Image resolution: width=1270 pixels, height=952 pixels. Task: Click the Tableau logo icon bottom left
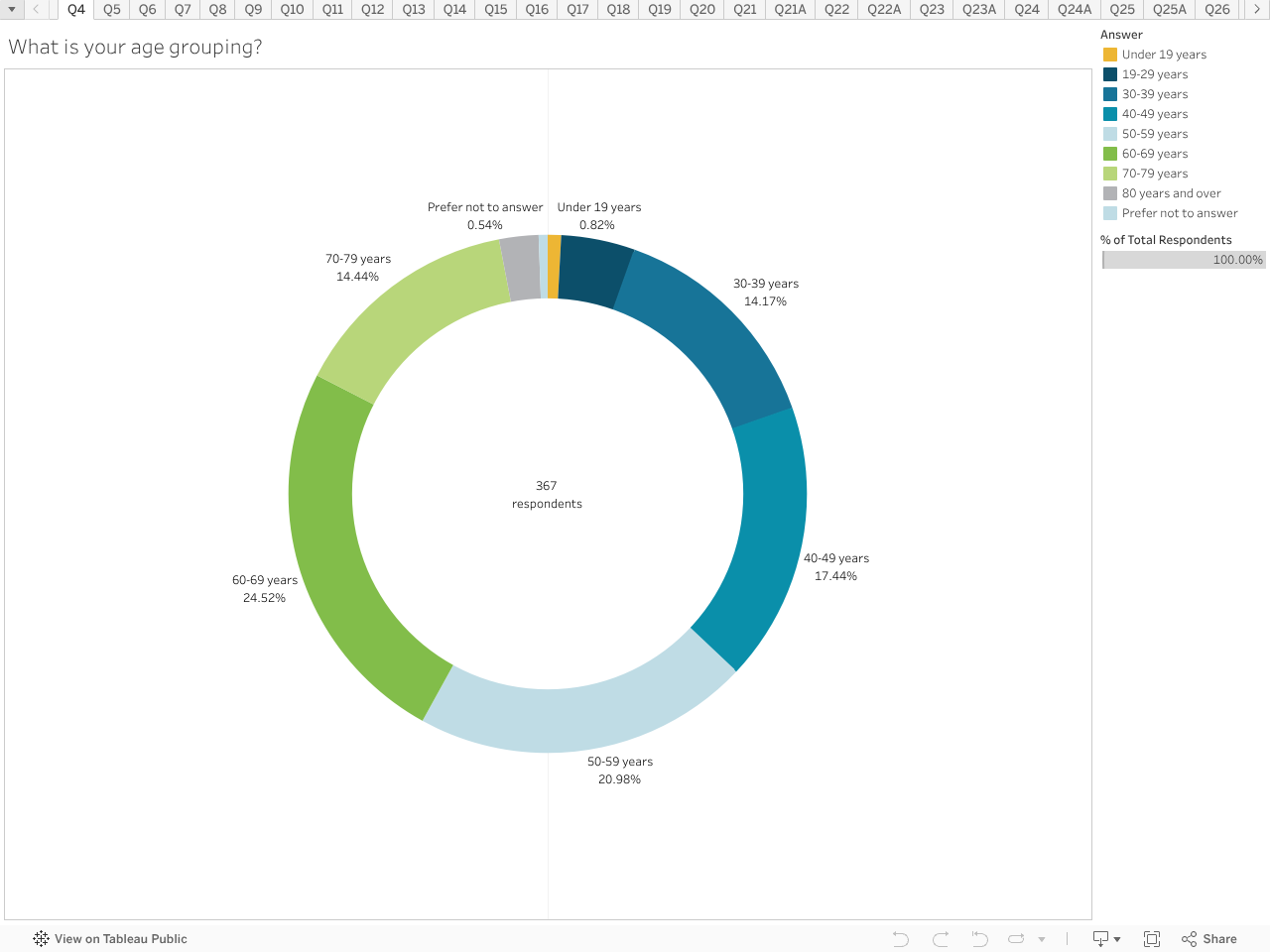pos(41,939)
